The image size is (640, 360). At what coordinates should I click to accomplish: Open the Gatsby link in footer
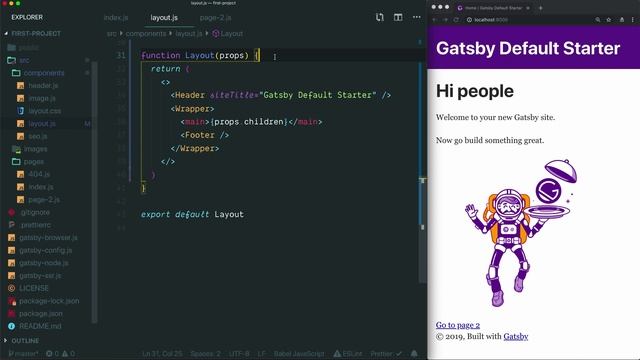point(516,336)
